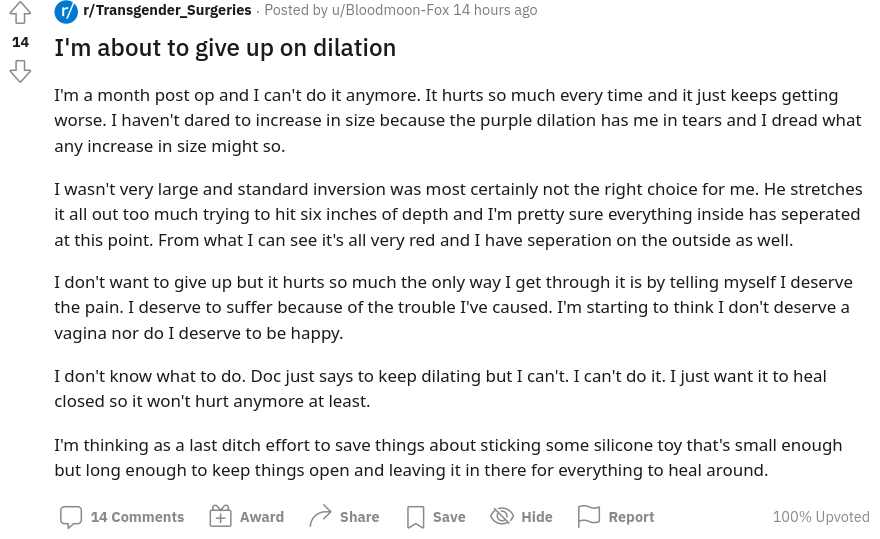Select the 'Save' text label
The width and height of the screenshot is (880, 539).
[449, 517]
